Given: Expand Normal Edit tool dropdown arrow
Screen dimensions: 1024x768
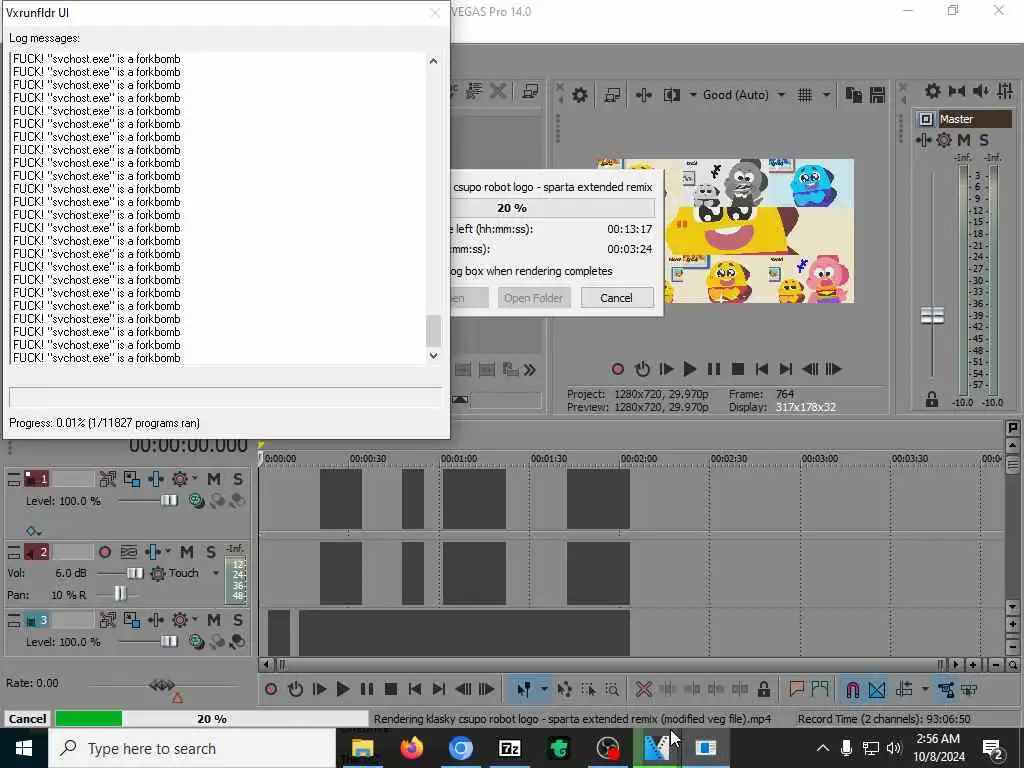Looking at the screenshot, I should point(544,689).
